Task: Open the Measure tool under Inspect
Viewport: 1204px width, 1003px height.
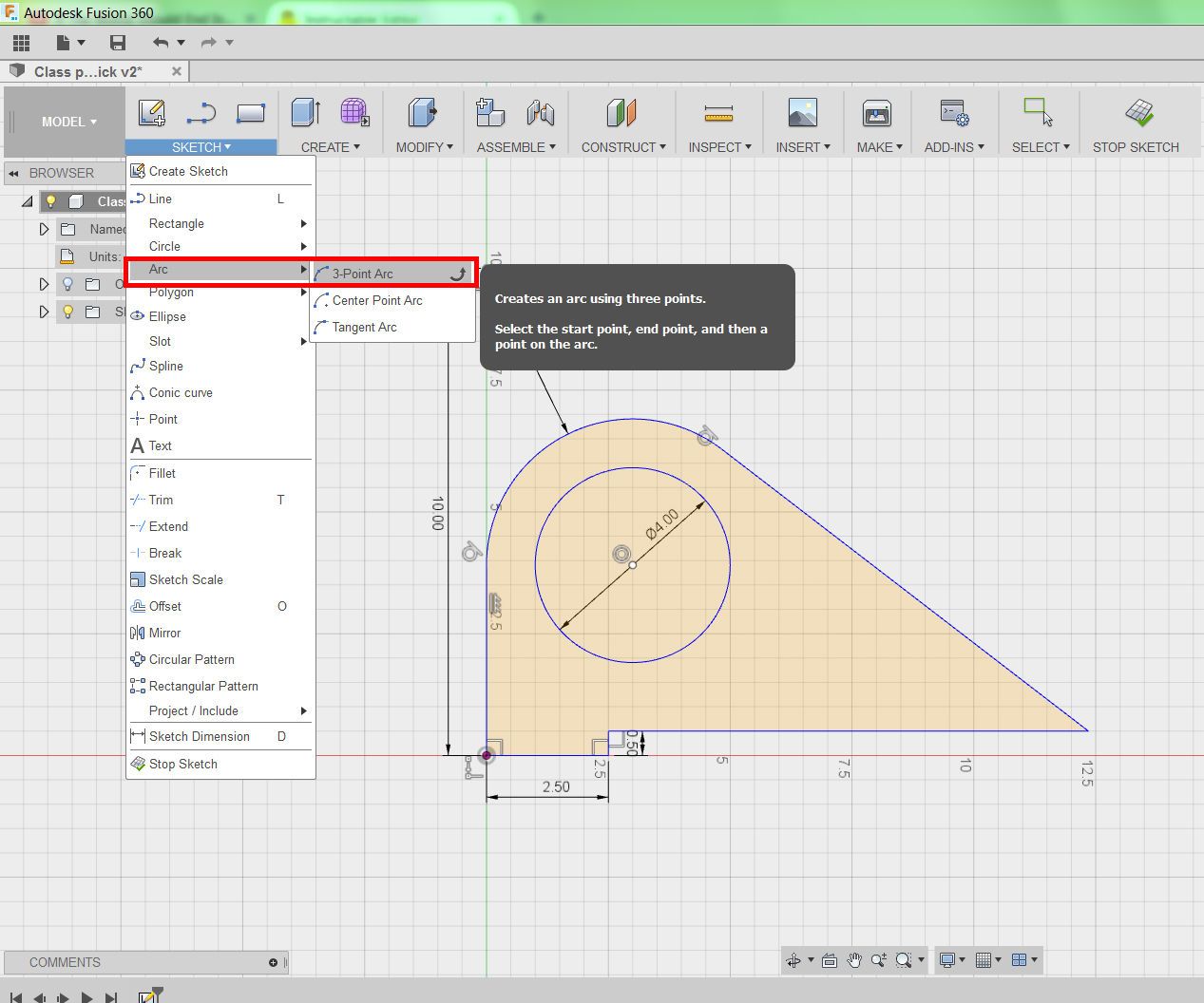Action: 718,123
